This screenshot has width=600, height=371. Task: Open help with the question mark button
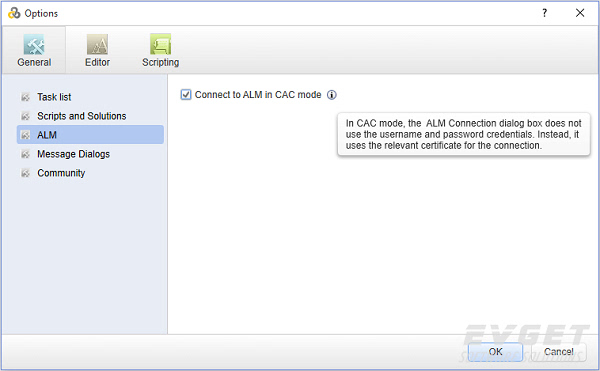[545, 13]
